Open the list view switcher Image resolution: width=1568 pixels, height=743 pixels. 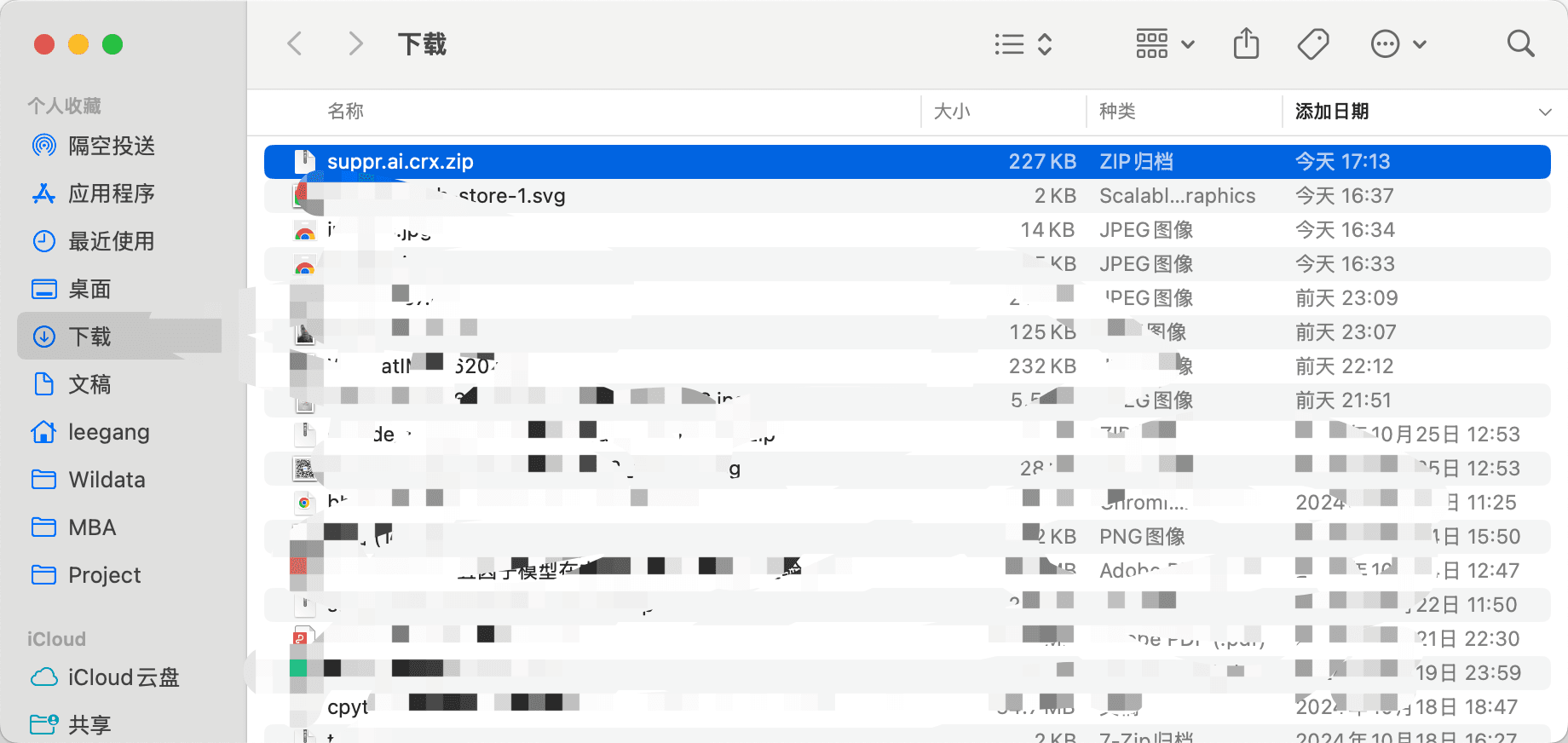[x=1023, y=44]
